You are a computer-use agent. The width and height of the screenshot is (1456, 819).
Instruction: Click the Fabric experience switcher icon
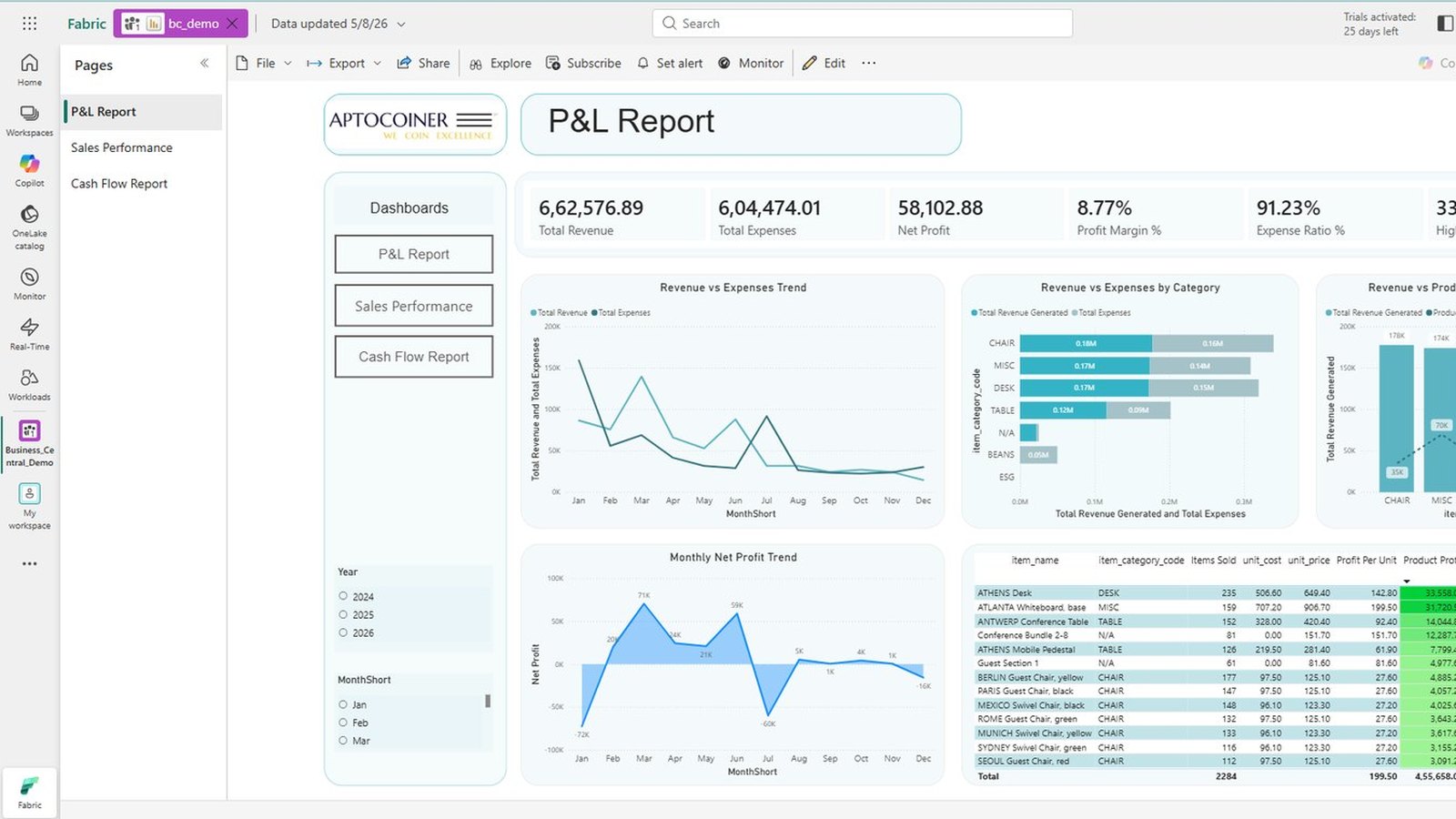pos(29,792)
